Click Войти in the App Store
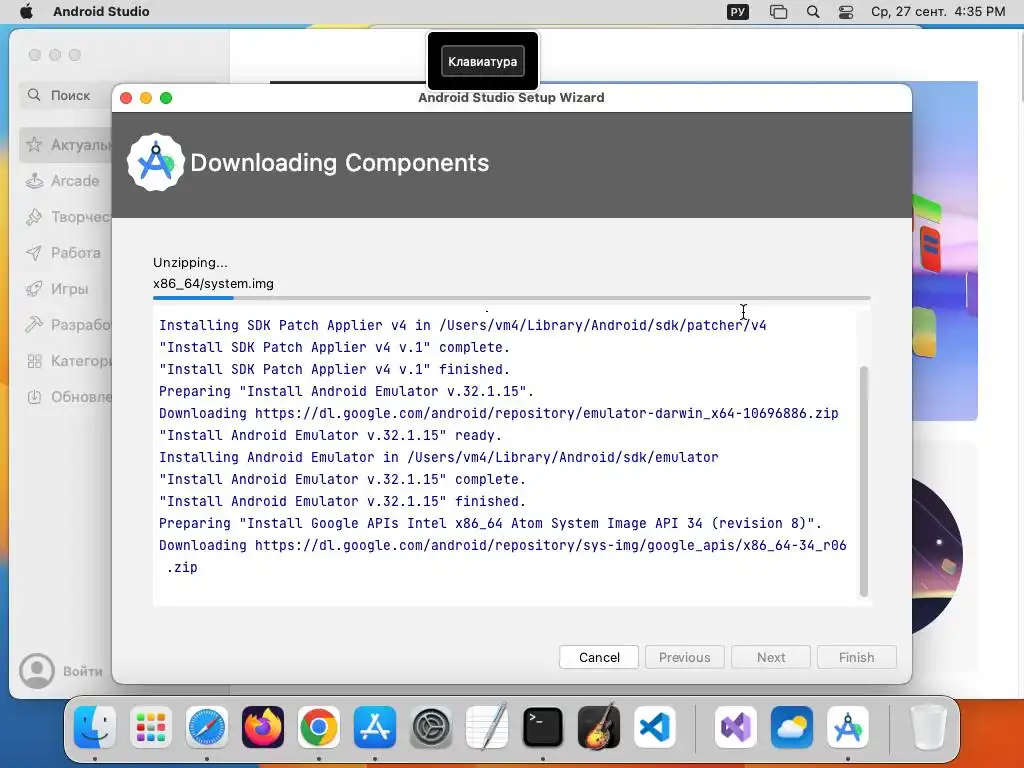The image size is (1024, 768). (82, 671)
